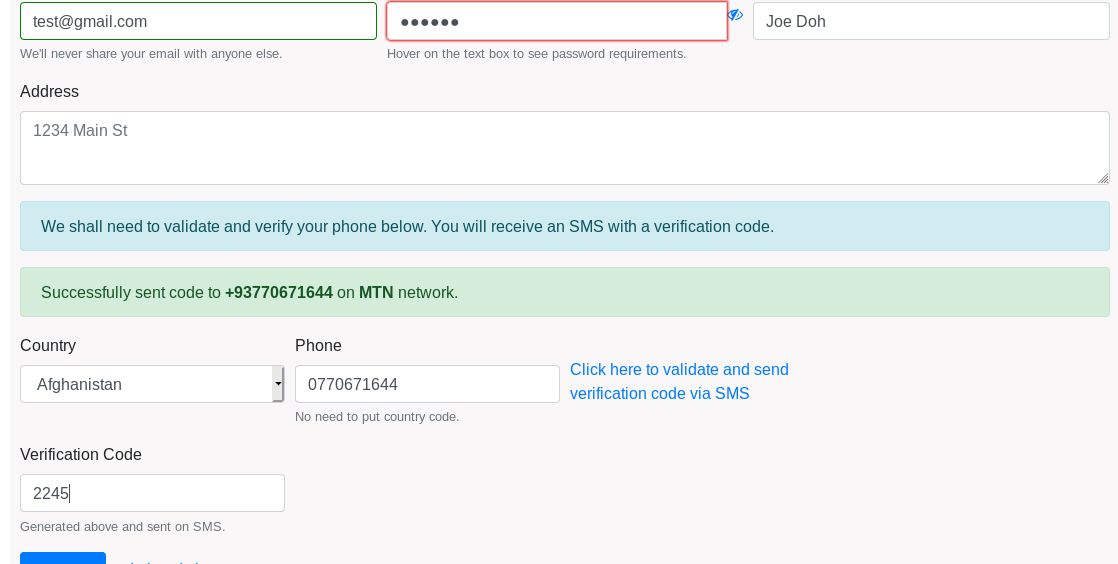Open the Country dropdown showing Afghanistan

[x=152, y=384]
